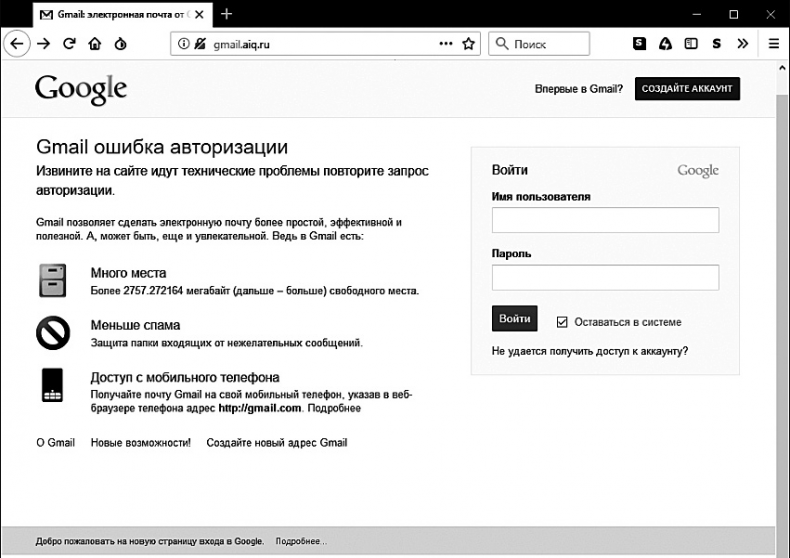This screenshot has height=558, width=790.
Task: Bookmark this page with the star icon
Action: point(467,44)
